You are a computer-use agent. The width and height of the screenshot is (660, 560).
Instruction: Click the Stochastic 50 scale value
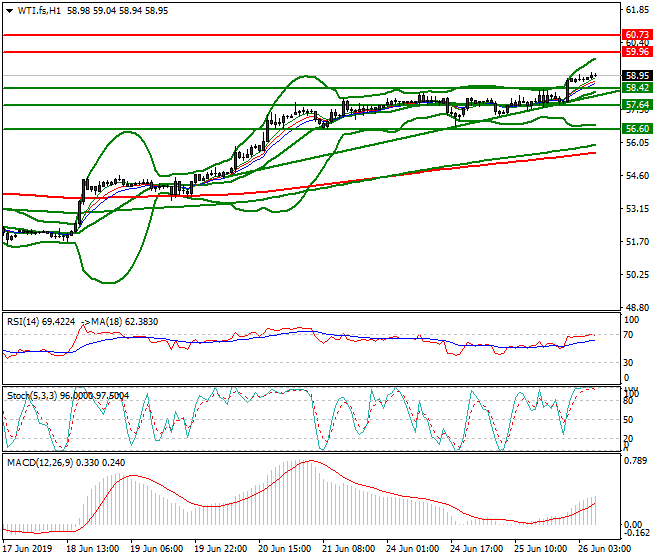(x=628, y=420)
